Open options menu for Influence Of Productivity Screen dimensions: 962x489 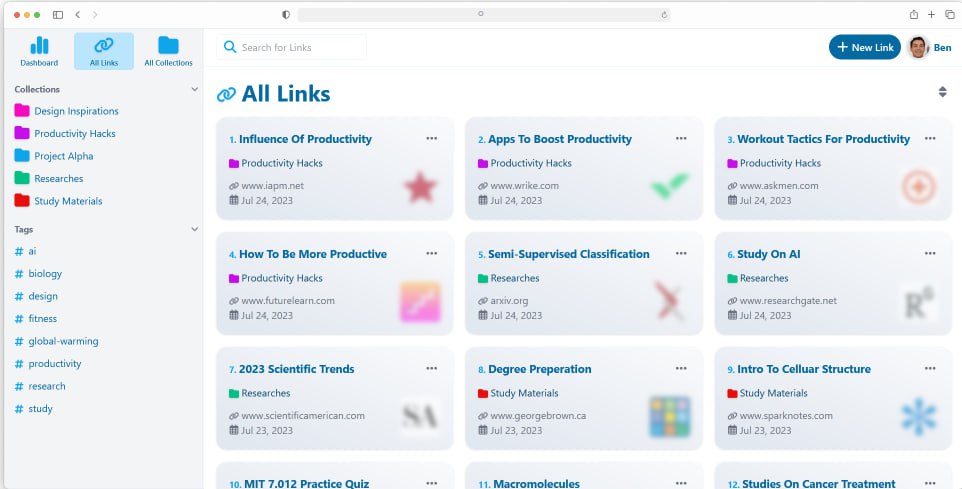tap(432, 139)
